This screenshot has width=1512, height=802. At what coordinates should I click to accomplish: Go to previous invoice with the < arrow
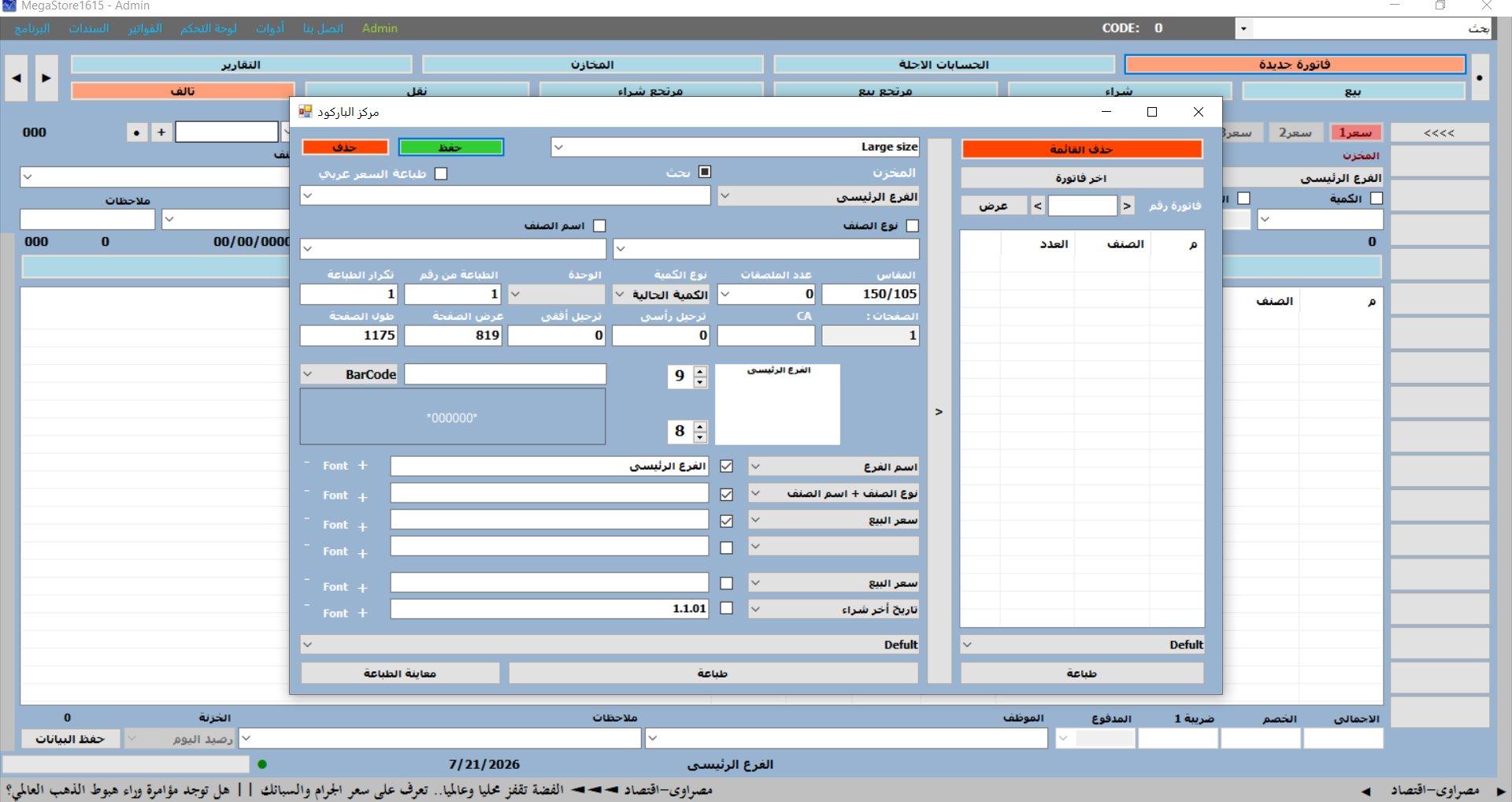(1038, 206)
